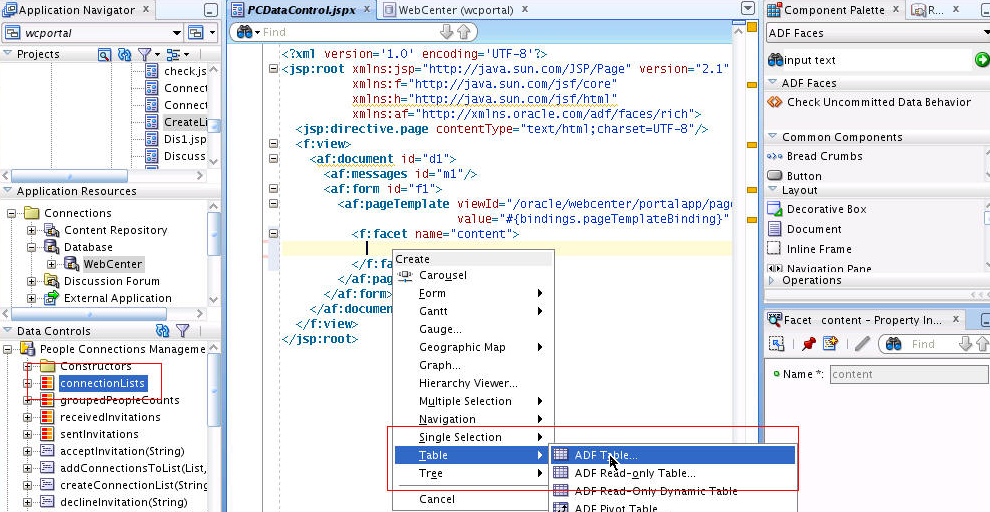Open the Application Navigator tab
The image size is (990, 512).
(76, 10)
